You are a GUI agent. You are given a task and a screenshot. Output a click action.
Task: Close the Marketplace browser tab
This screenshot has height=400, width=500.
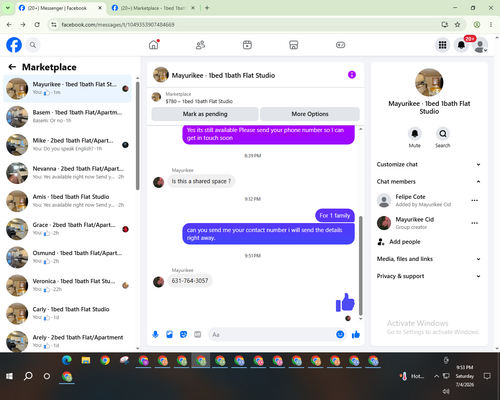(x=193, y=8)
